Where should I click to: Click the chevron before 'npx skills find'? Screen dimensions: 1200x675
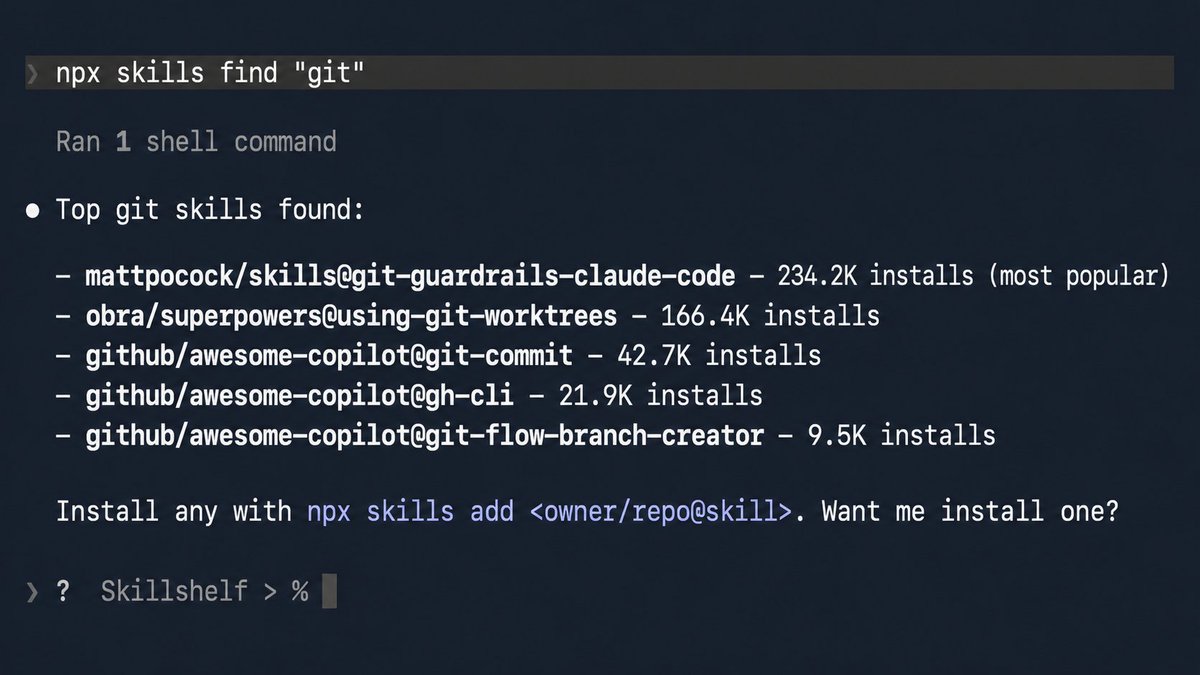click(33, 74)
